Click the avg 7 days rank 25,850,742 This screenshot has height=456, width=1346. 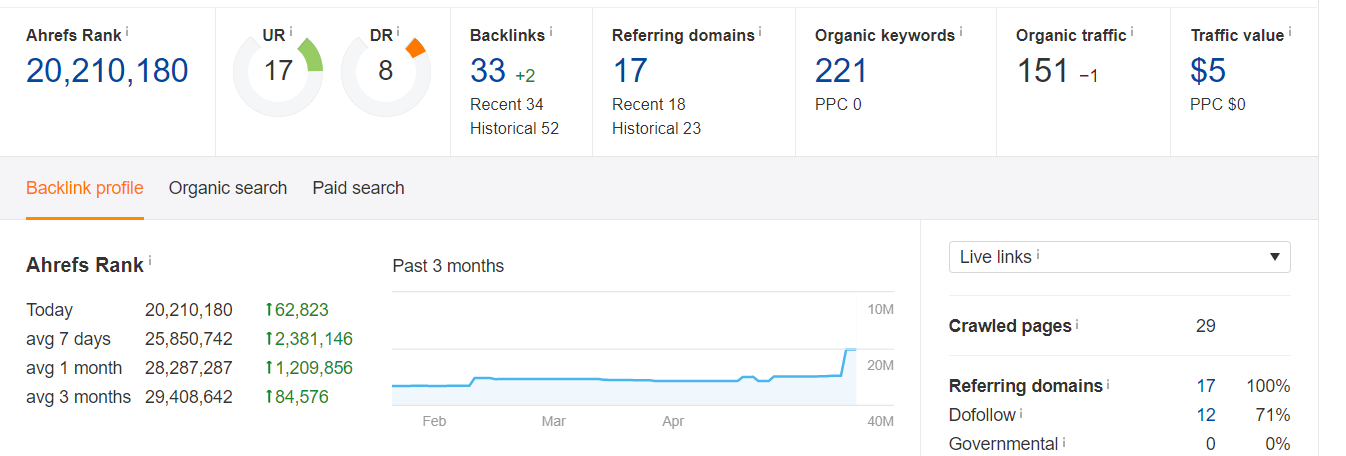189,339
